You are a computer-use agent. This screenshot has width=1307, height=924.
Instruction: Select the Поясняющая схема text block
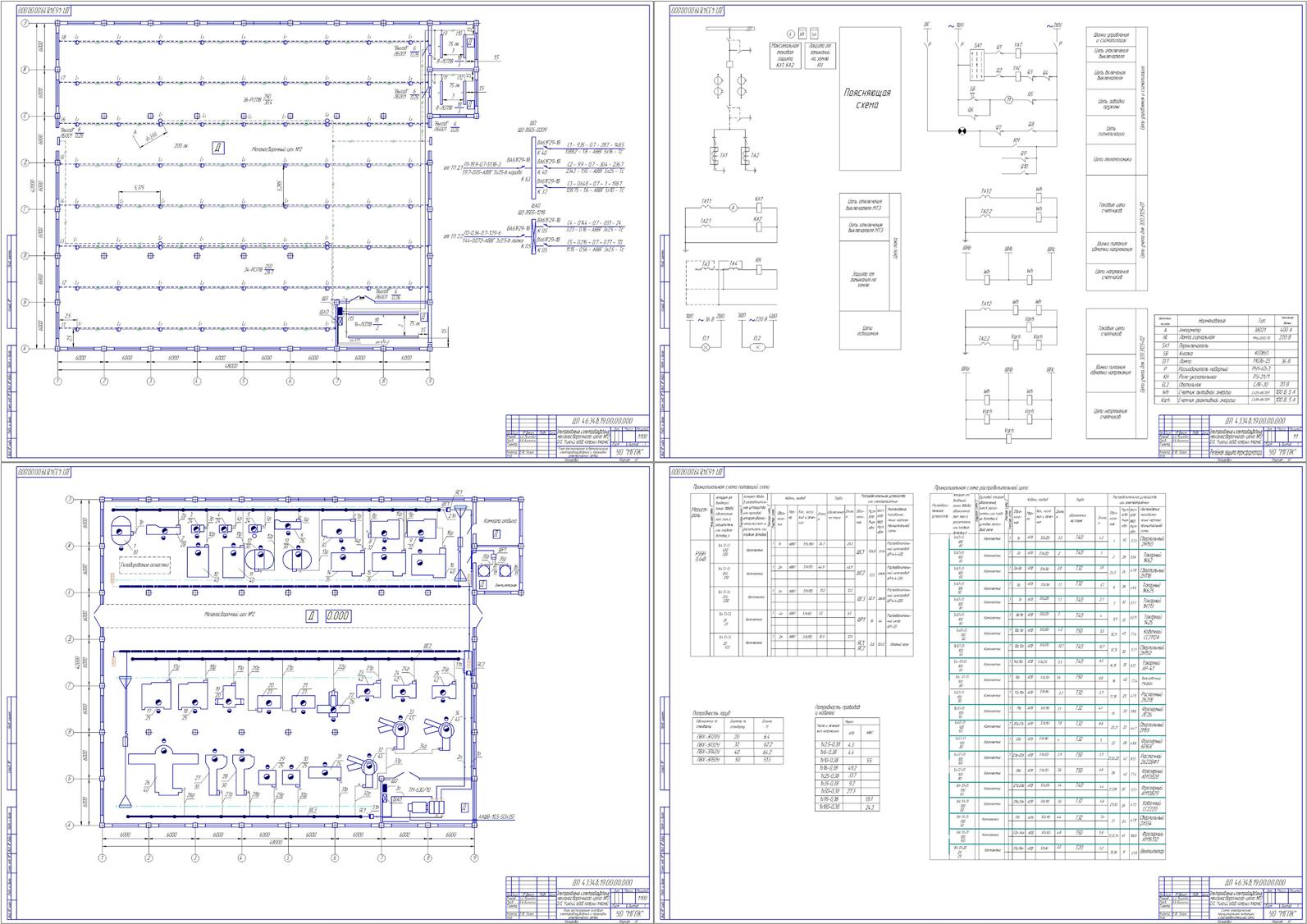[x=867, y=99]
